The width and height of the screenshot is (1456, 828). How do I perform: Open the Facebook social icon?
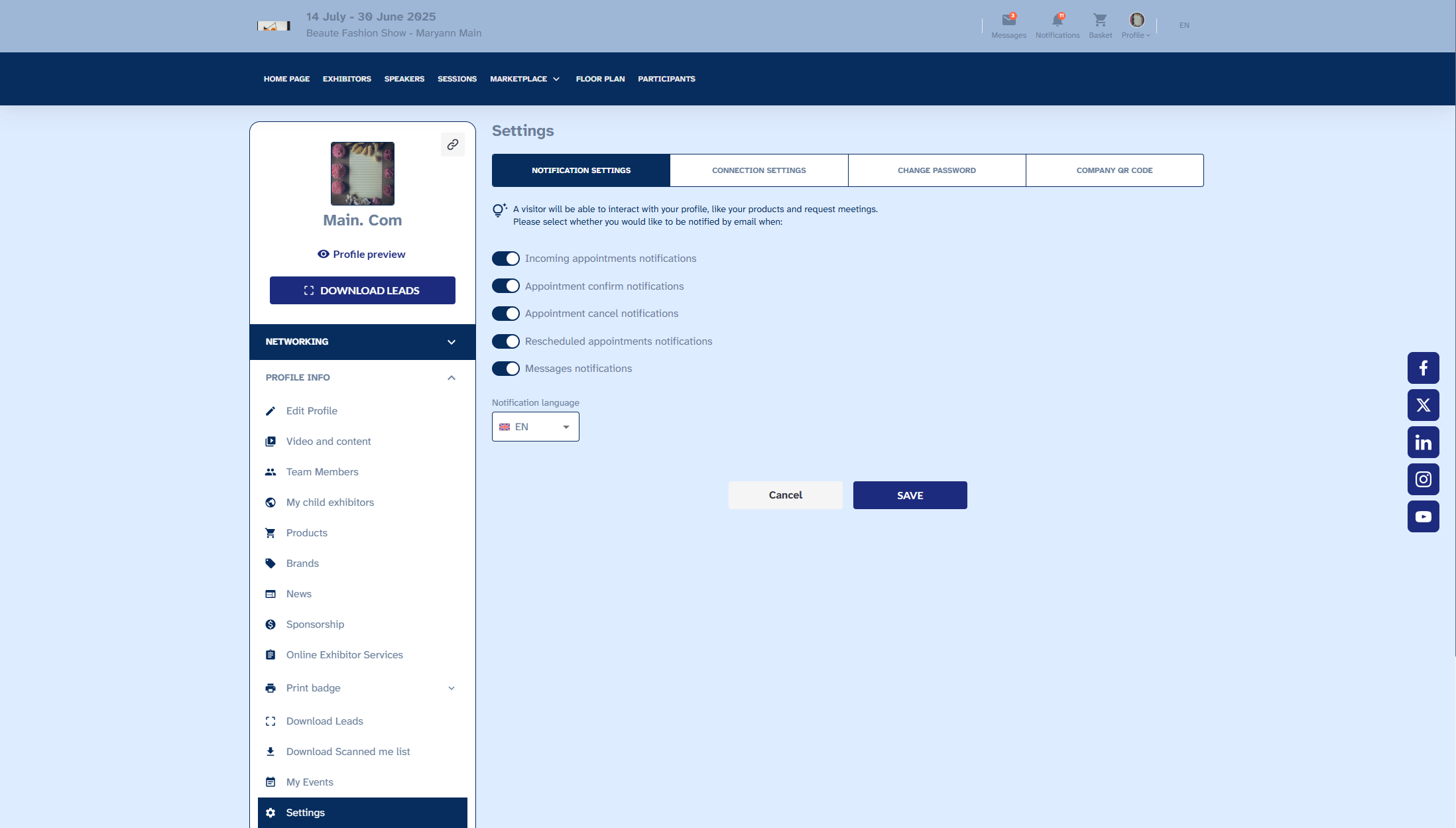[1423, 368]
